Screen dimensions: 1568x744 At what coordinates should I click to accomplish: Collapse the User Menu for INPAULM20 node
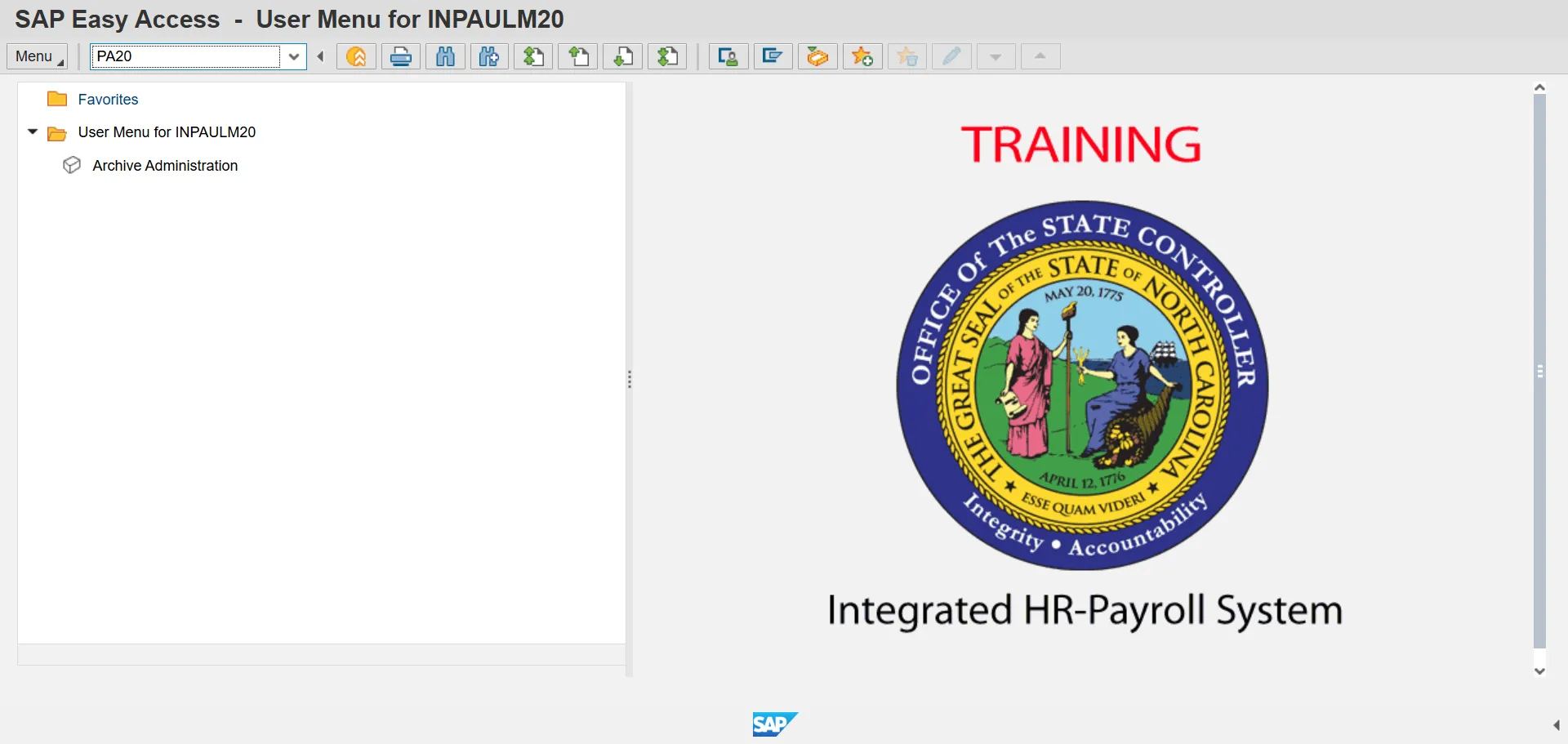tap(33, 131)
